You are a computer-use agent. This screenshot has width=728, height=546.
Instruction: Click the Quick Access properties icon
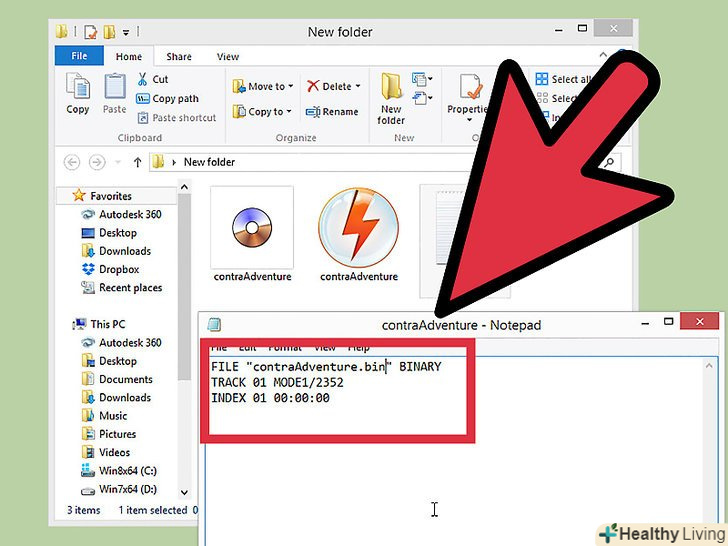(91, 32)
